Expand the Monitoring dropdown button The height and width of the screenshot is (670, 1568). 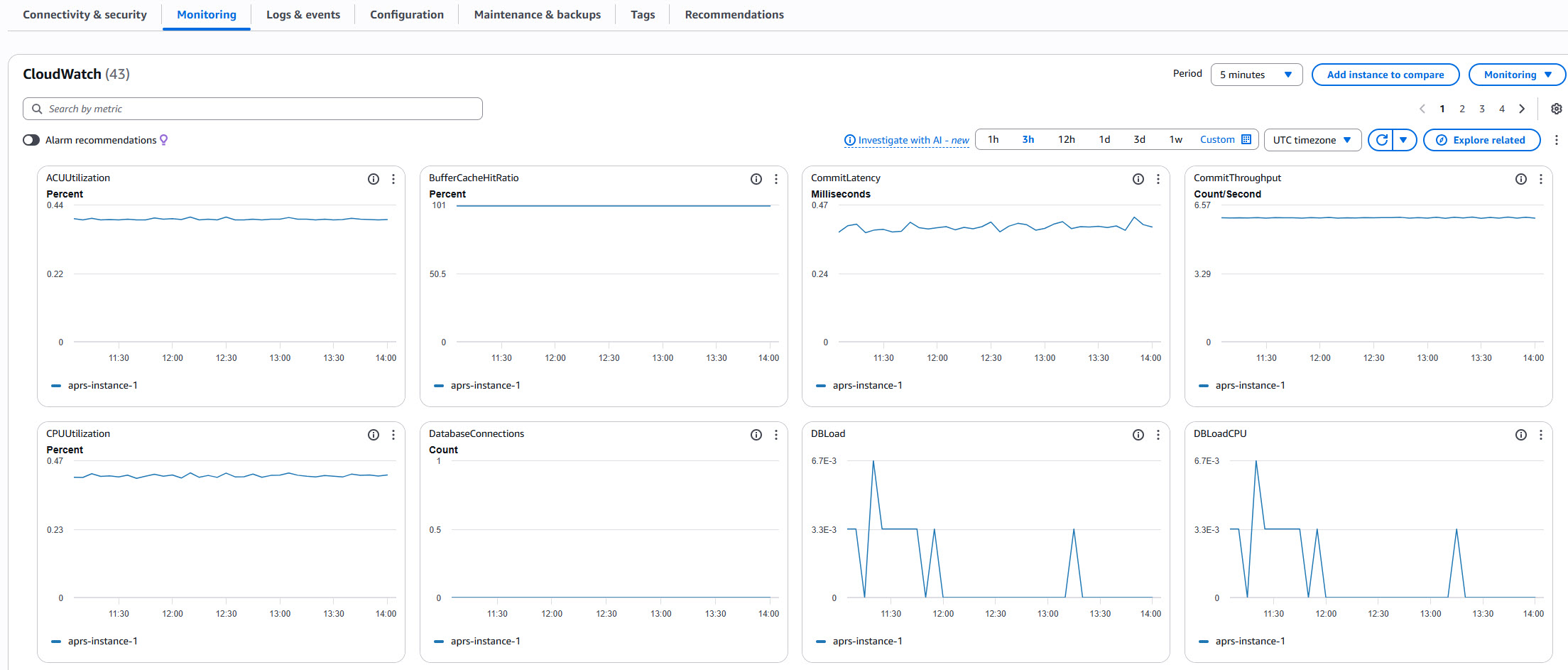tap(1516, 75)
